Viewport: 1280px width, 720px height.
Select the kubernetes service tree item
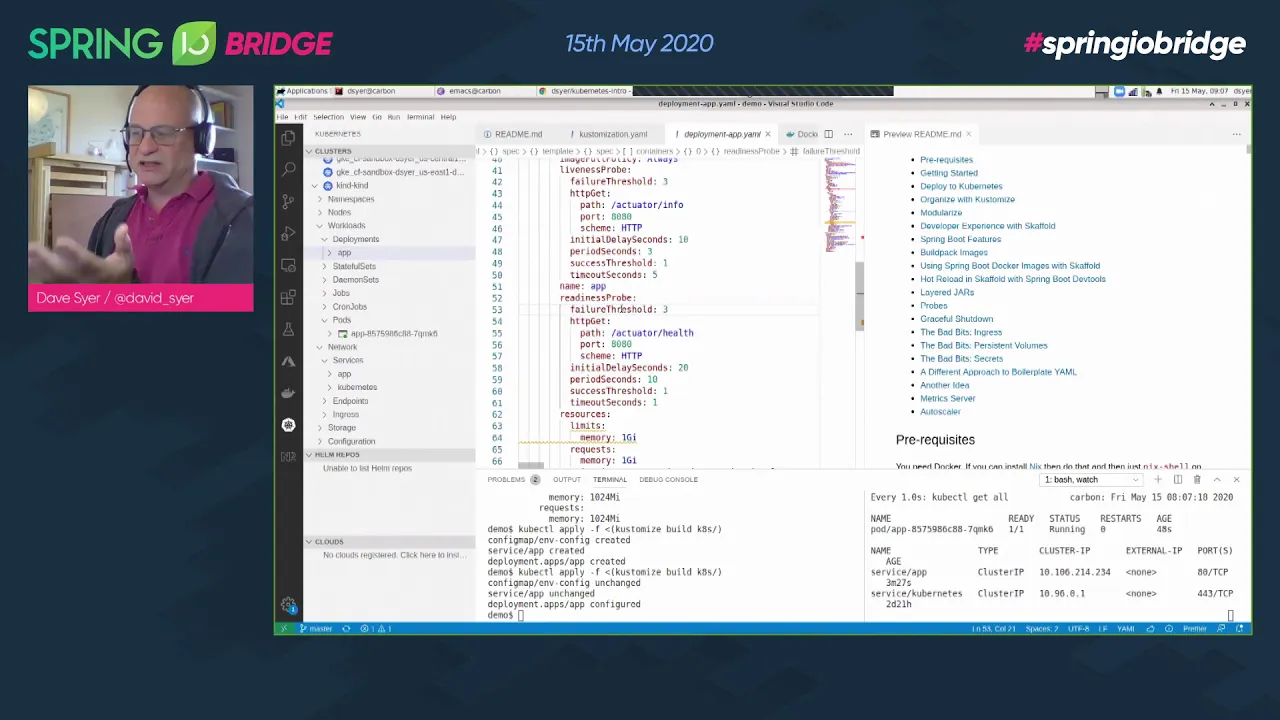[x=357, y=387]
